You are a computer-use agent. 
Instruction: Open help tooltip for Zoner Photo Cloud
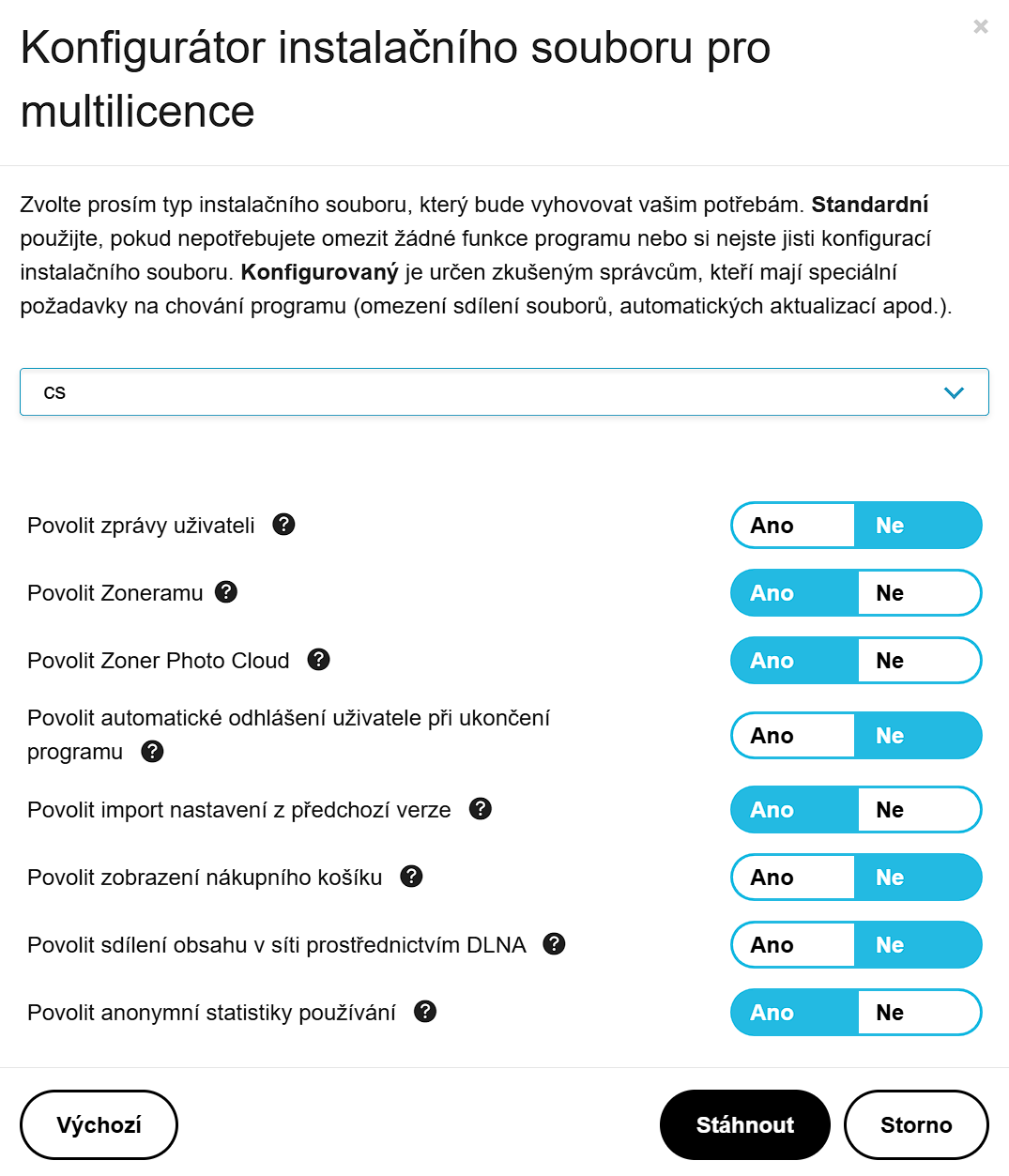point(319,660)
